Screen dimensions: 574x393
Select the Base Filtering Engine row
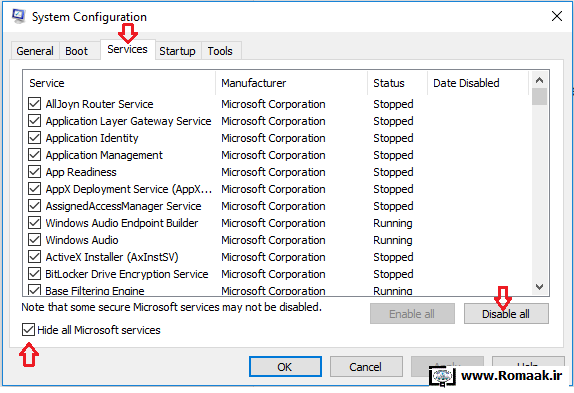277,291
